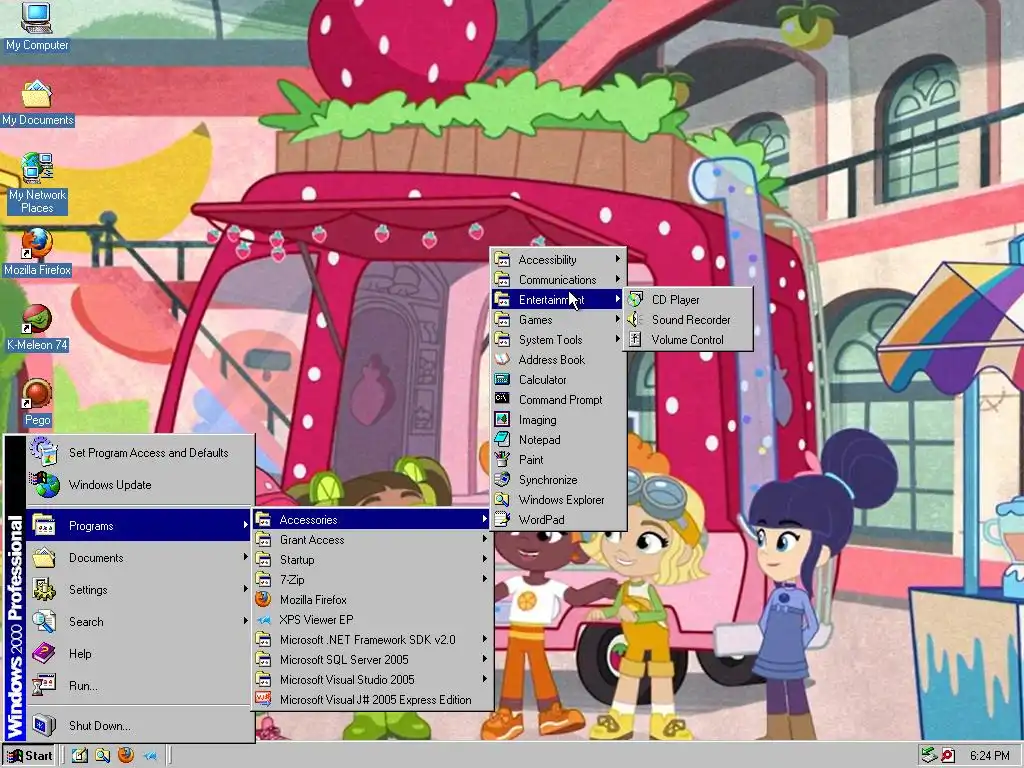Viewport: 1024px width, 768px height.
Task: Click Windows Explorer quick launch magnifier icon
Action: tap(103, 756)
